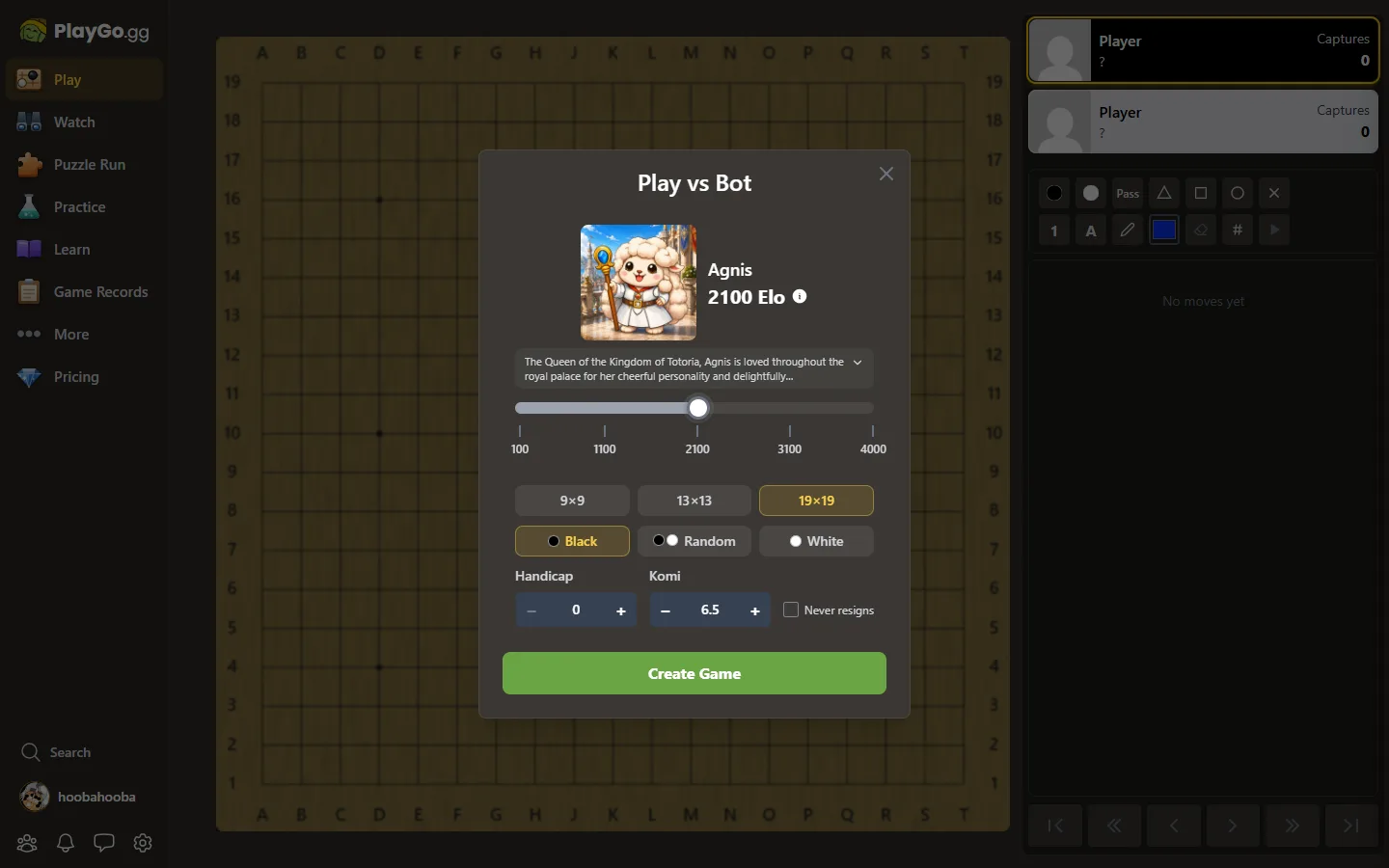This screenshot has width=1389, height=868.
Task: Open Puzzle Run in sidebar
Action: [x=84, y=165]
